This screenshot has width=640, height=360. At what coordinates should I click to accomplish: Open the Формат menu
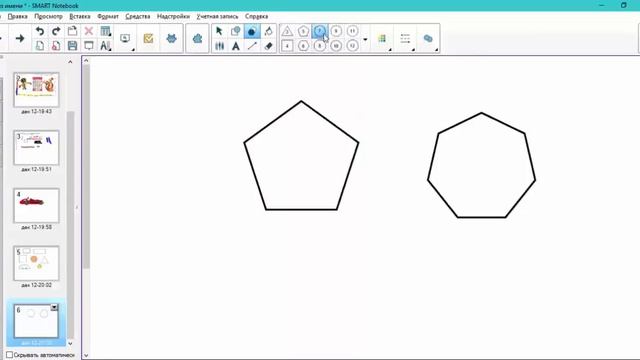(108, 16)
